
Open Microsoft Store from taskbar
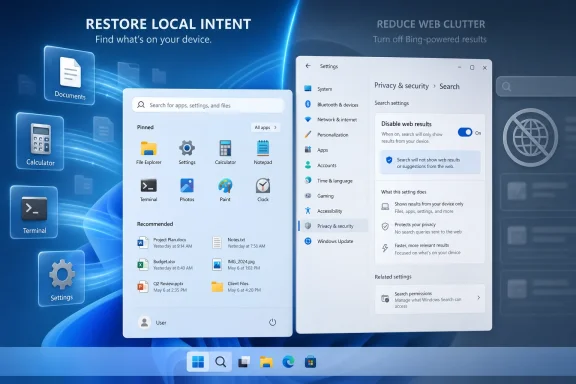pos(310,362)
